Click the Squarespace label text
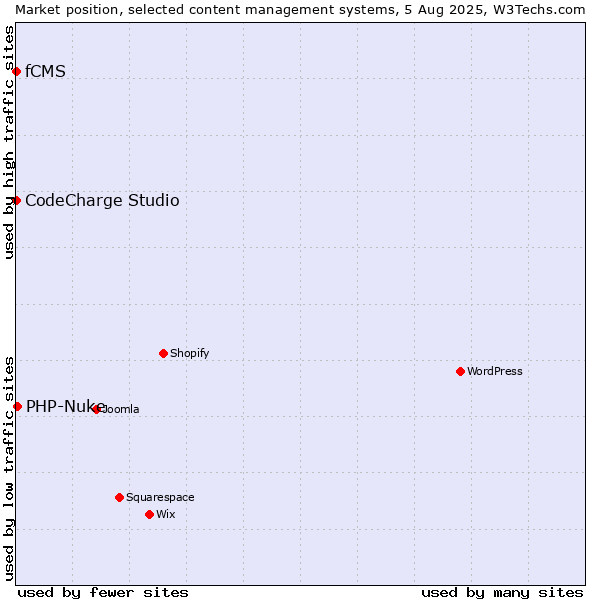The height and width of the screenshot is (600, 600). pos(160,497)
